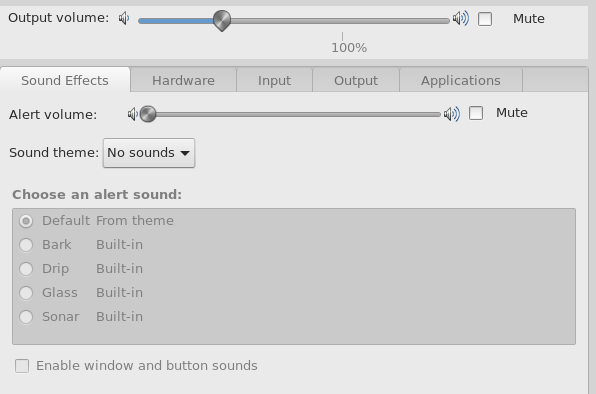Open the Sound theme dropdown
The width and height of the screenshot is (596, 394).
coord(149,153)
